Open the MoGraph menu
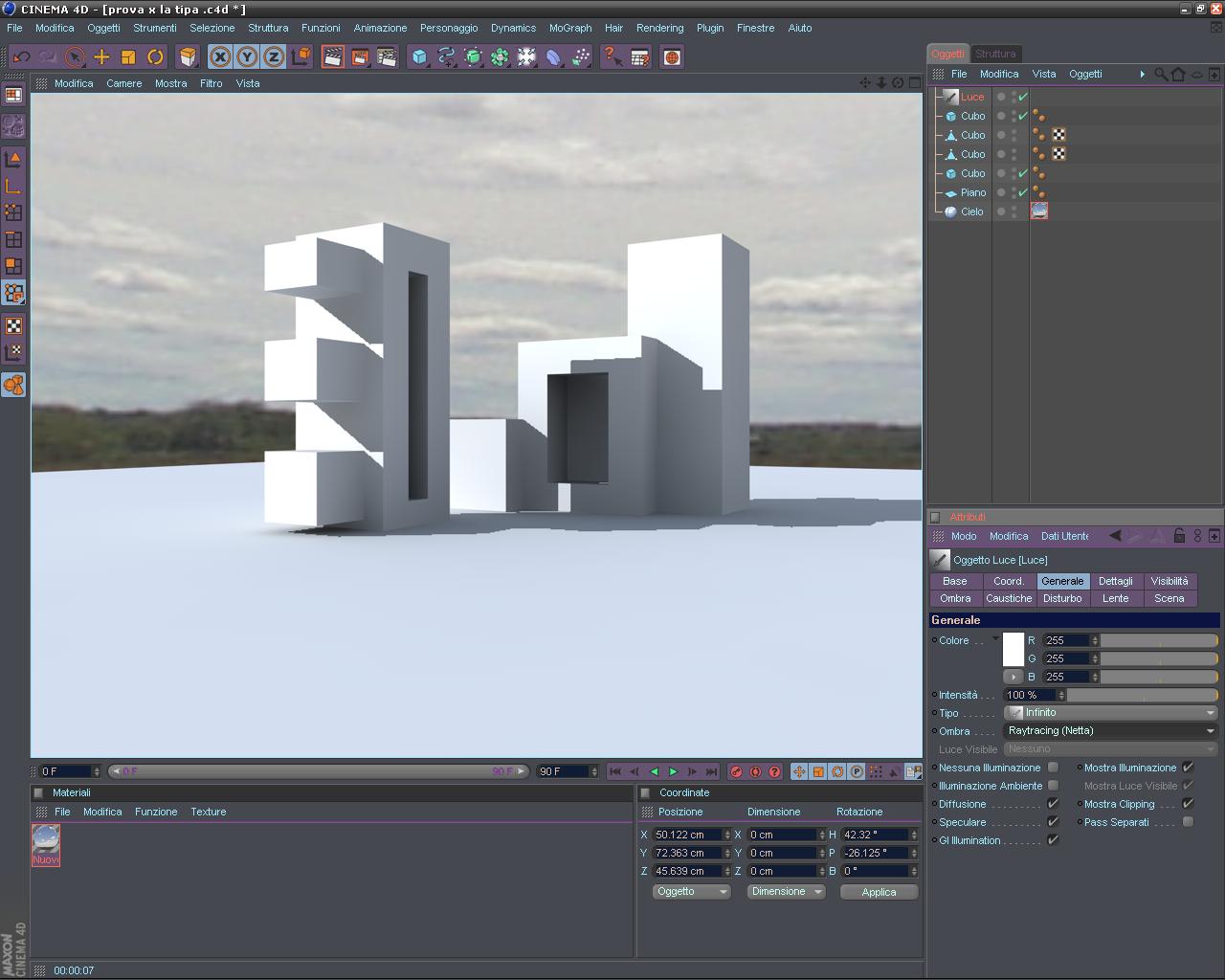Image resolution: width=1225 pixels, height=980 pixels. point(570,28)
